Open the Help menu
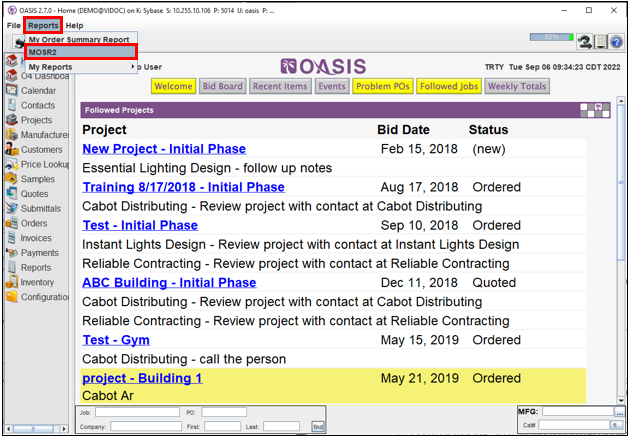The image size is (631, 439). (x=74, y=25)
